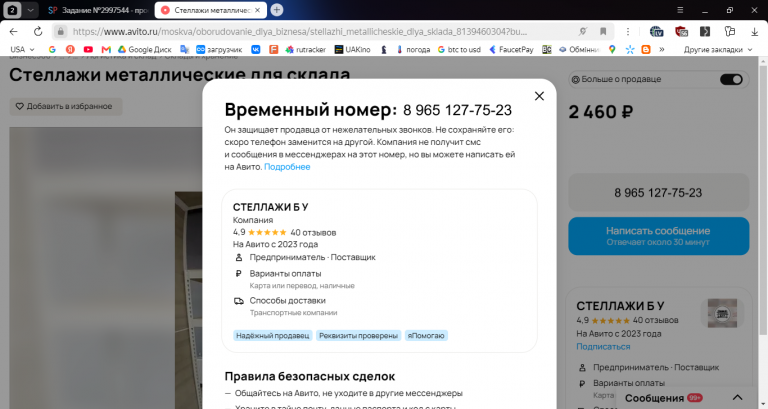Open btc to usd bookmark
This screenshot has width=768, height=409.
click(459, 49)
